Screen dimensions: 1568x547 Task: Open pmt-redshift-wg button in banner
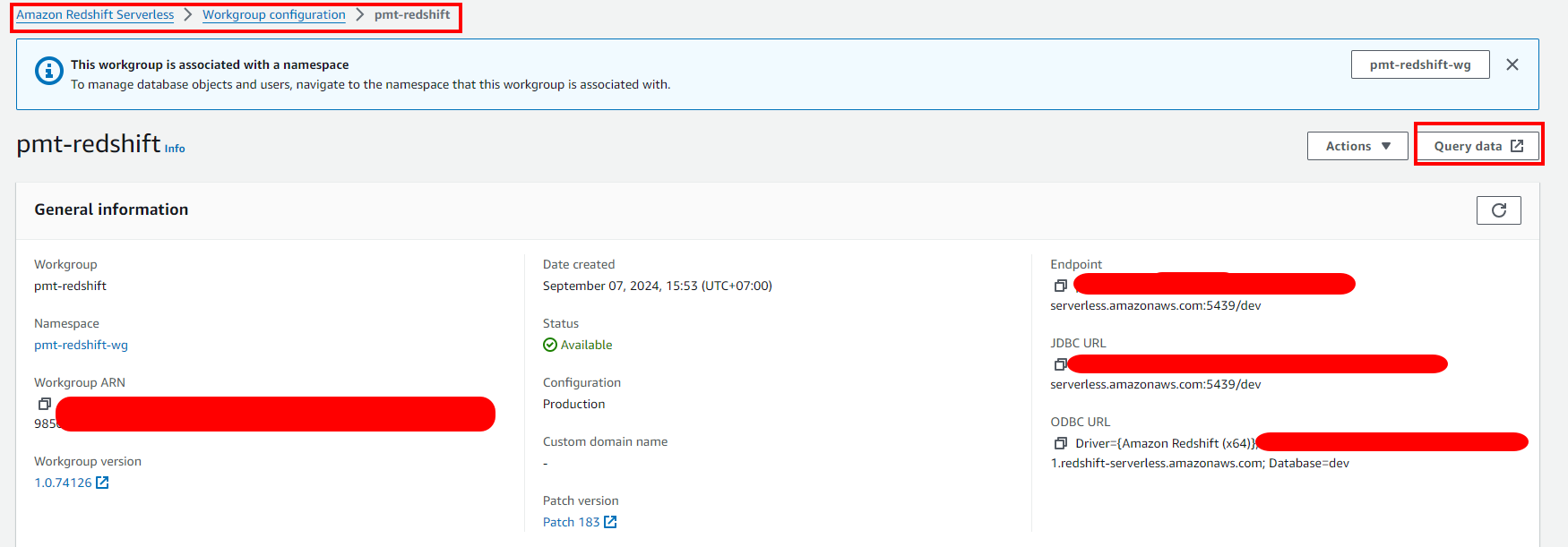[x=1420, y=64]
